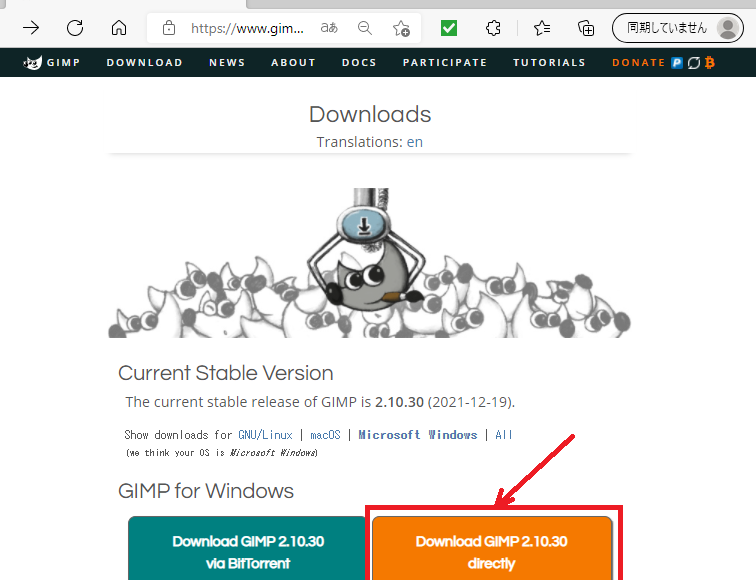Download GIMP 2.10.30 via BitTorrent
756x580 pixels.
point(248,549)
